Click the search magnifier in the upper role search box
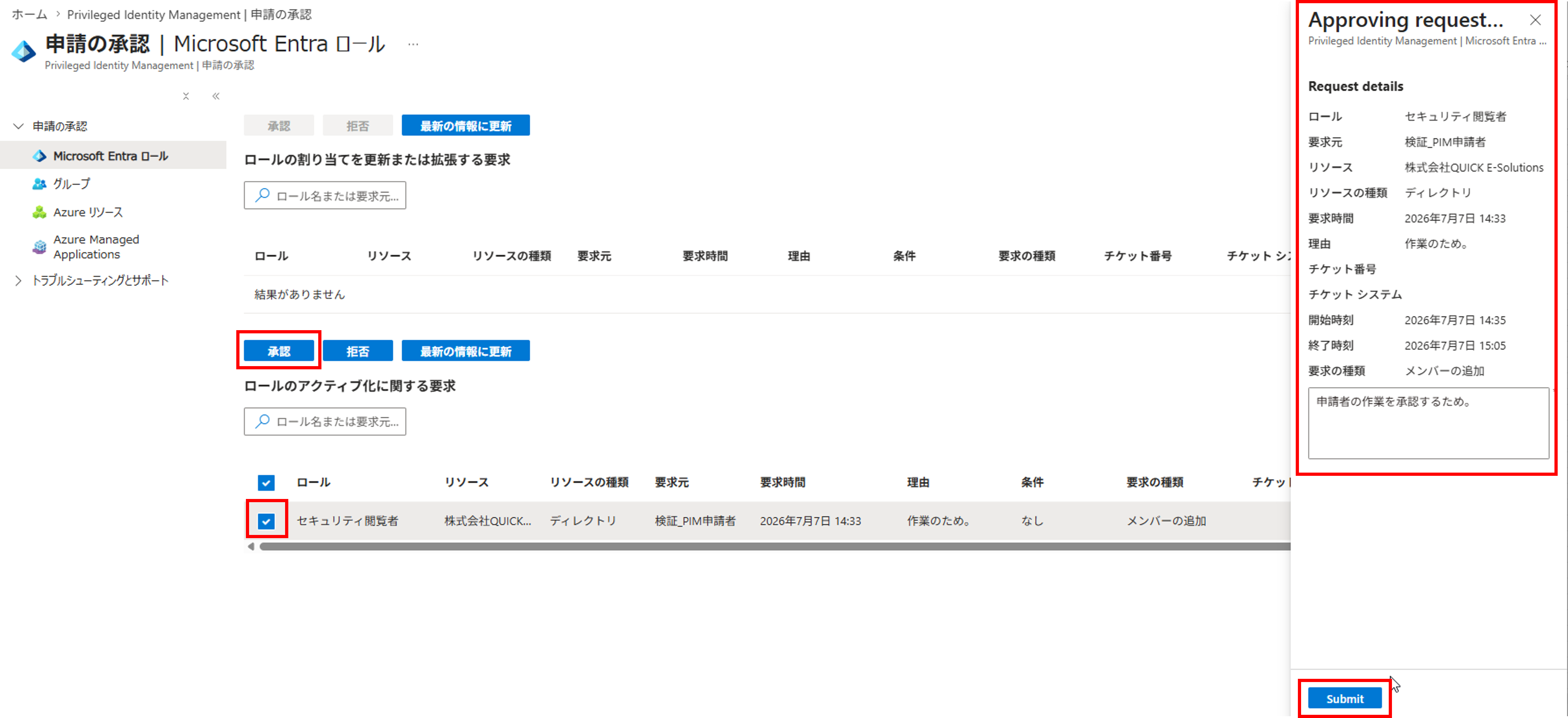 coord(262,195)
